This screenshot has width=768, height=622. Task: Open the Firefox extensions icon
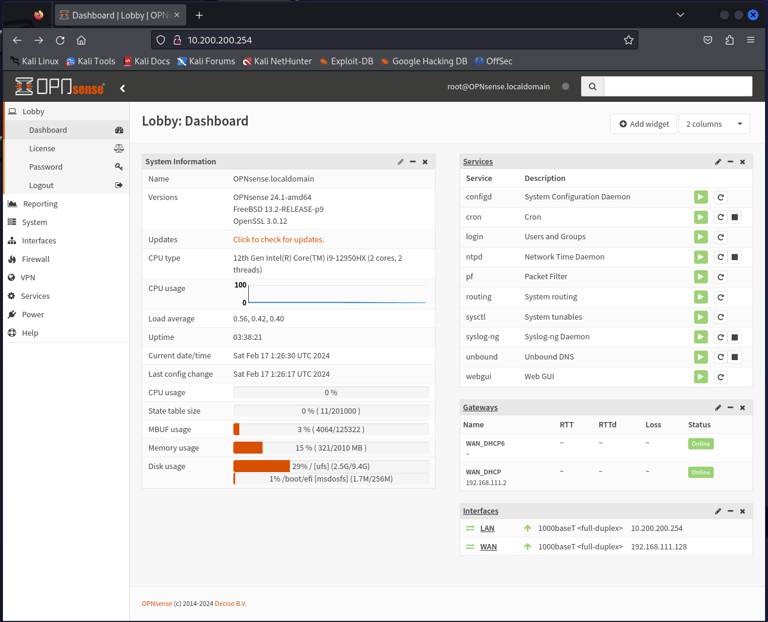point(729,40)
